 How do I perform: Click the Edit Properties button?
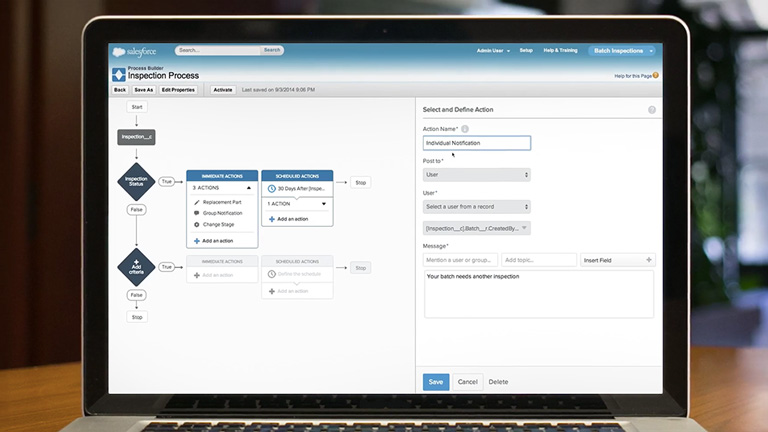pyautogui.click(x=178, y=90)
